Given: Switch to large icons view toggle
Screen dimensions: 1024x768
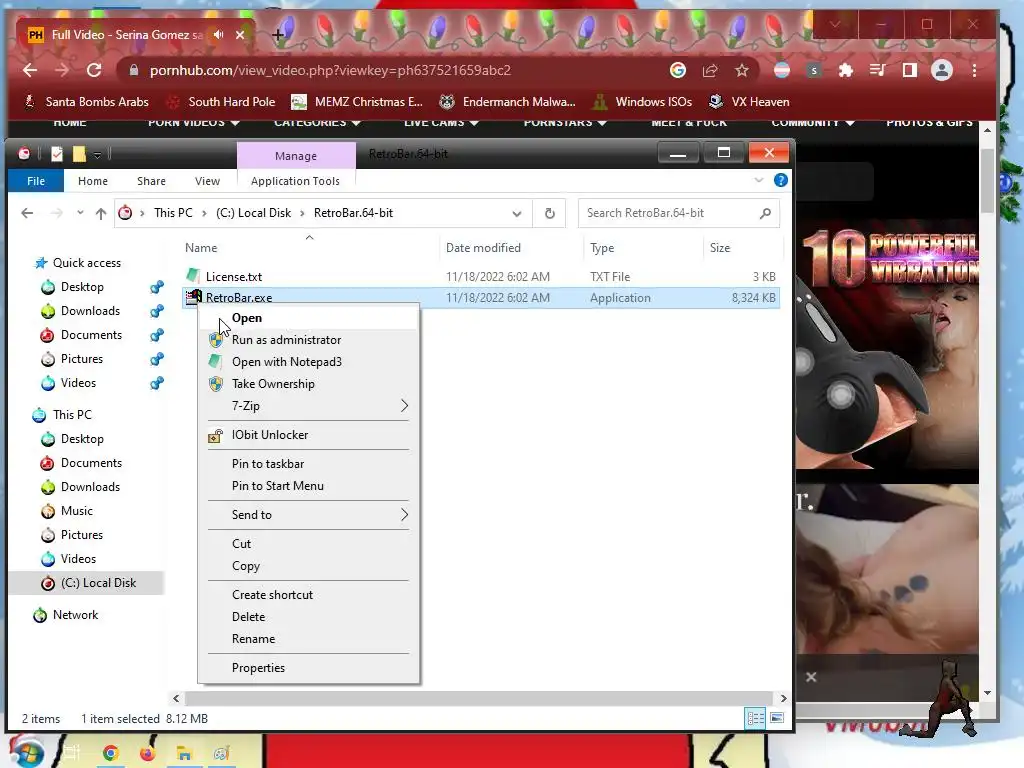Looking at the screenshot, I should (777, 718).
